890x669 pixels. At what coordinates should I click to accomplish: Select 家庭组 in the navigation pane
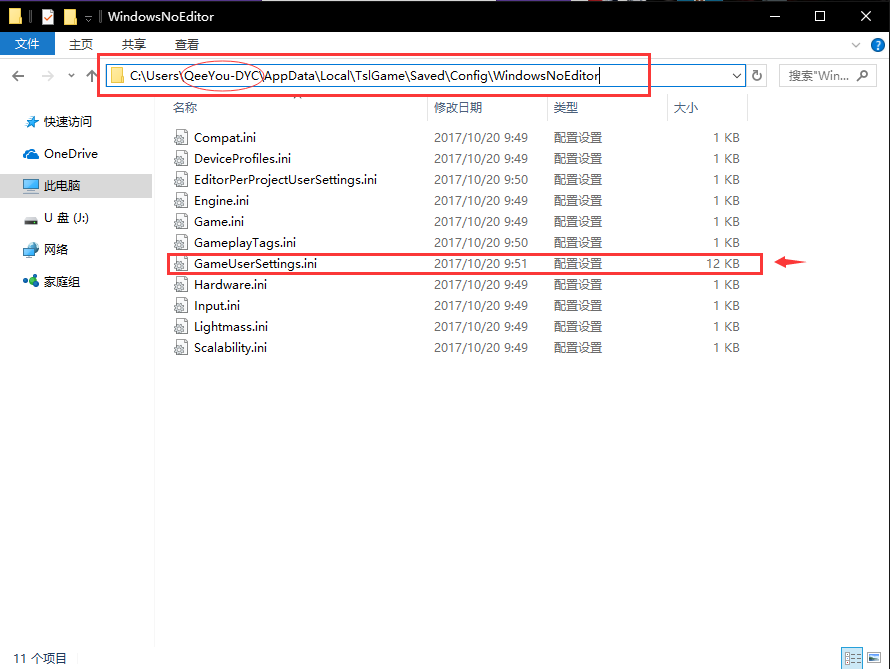pos(52,281)
